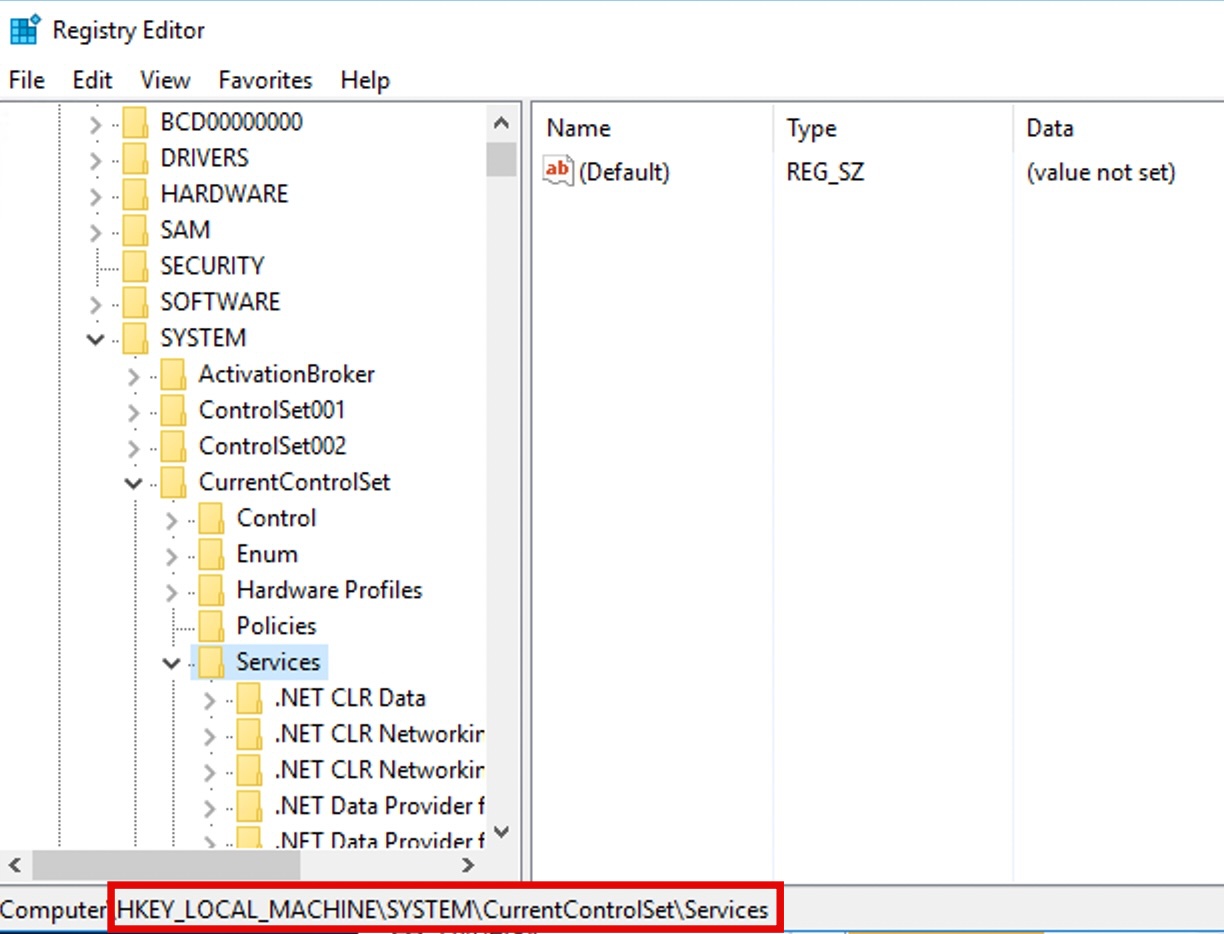Select the SECURITY key label
The width and height of the screenshot is (1224, 934).
[212, 266]
